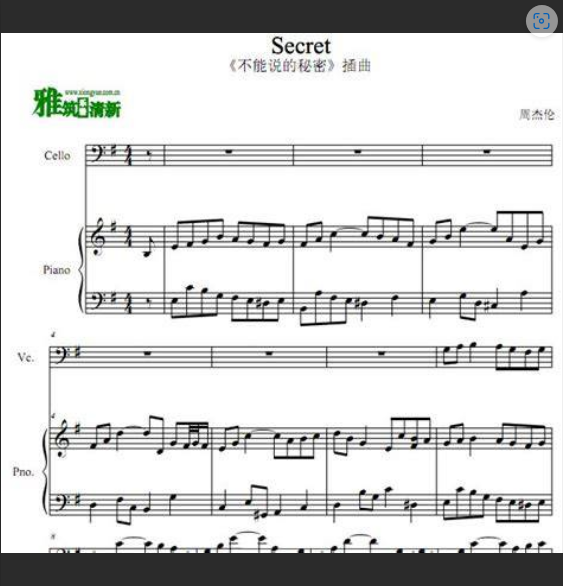The height and width of the screenshot is (586, 563).
Task: Click the "Piano" instrument label
Action: 56,270
